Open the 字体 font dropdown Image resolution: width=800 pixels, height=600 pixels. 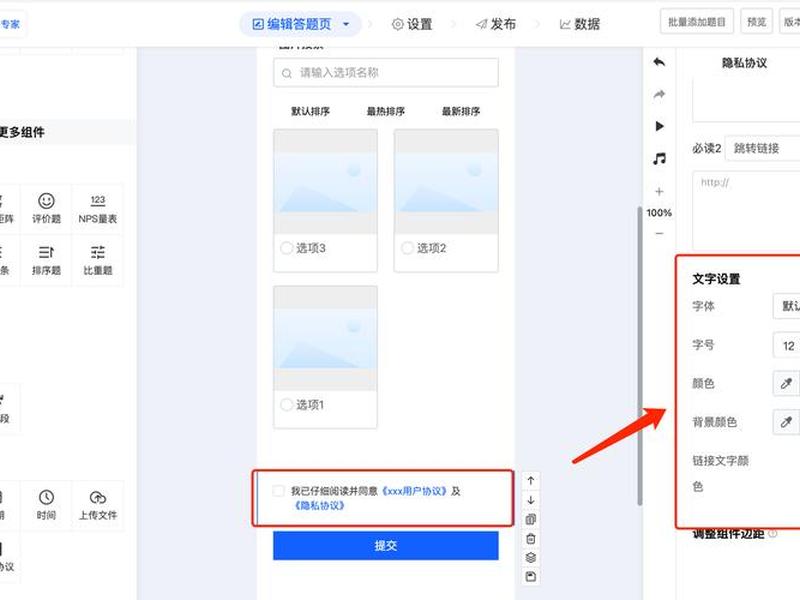pyautogui.click(x=786, y=306)
